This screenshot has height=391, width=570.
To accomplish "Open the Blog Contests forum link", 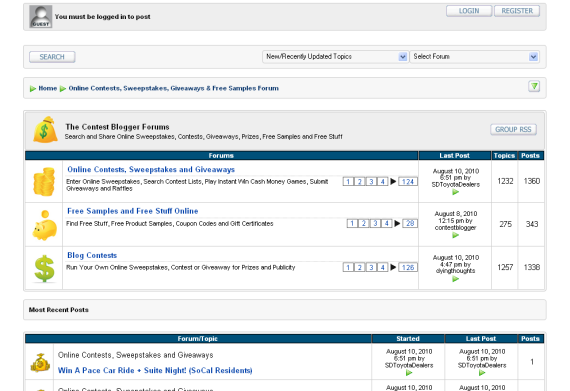I will tap(92, 255).
